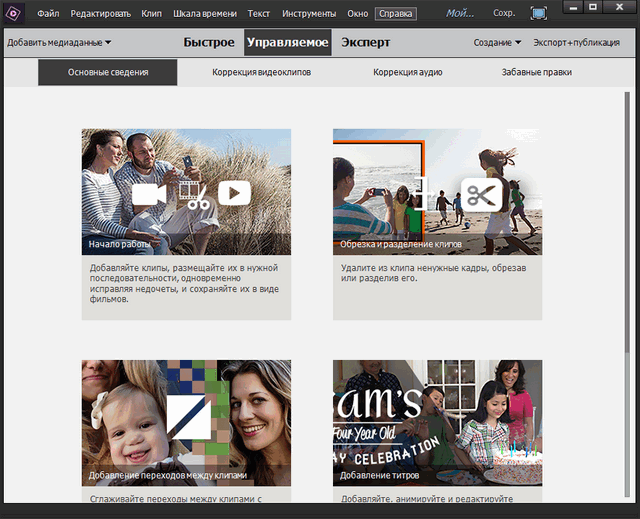Open the Создание dropdown menu
The height and width of the screenshot is (519, 640).
(x=497, y=43)
